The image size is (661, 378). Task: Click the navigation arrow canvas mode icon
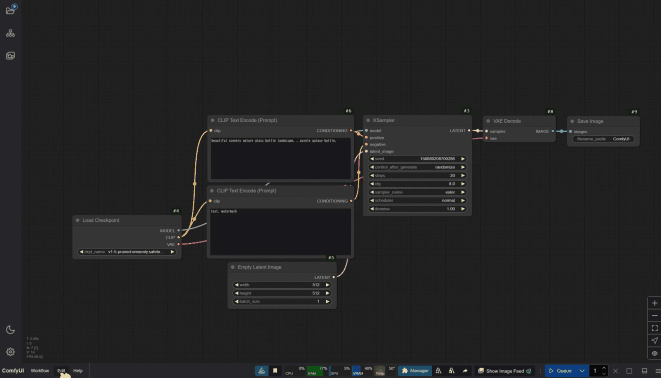(654, 340)
